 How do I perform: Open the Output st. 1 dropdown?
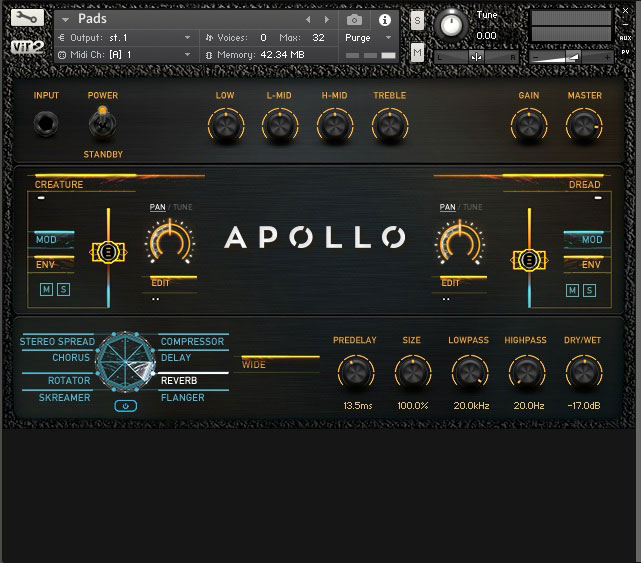tap(125, 38)
